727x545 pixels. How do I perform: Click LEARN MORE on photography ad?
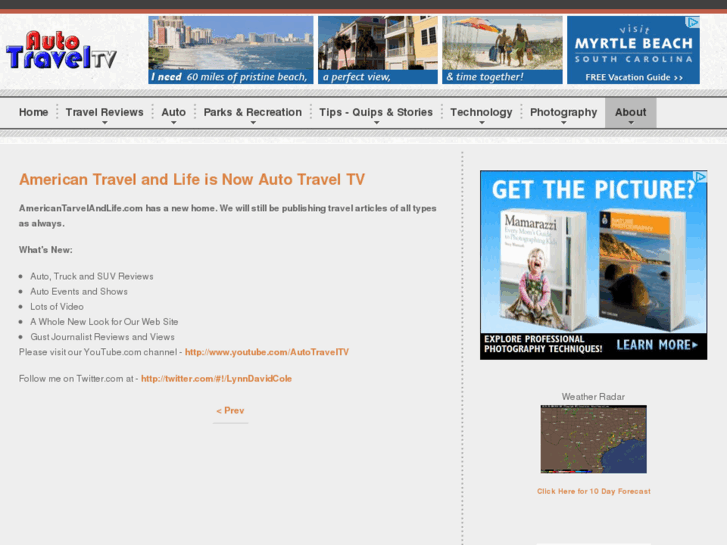point(657,345)
